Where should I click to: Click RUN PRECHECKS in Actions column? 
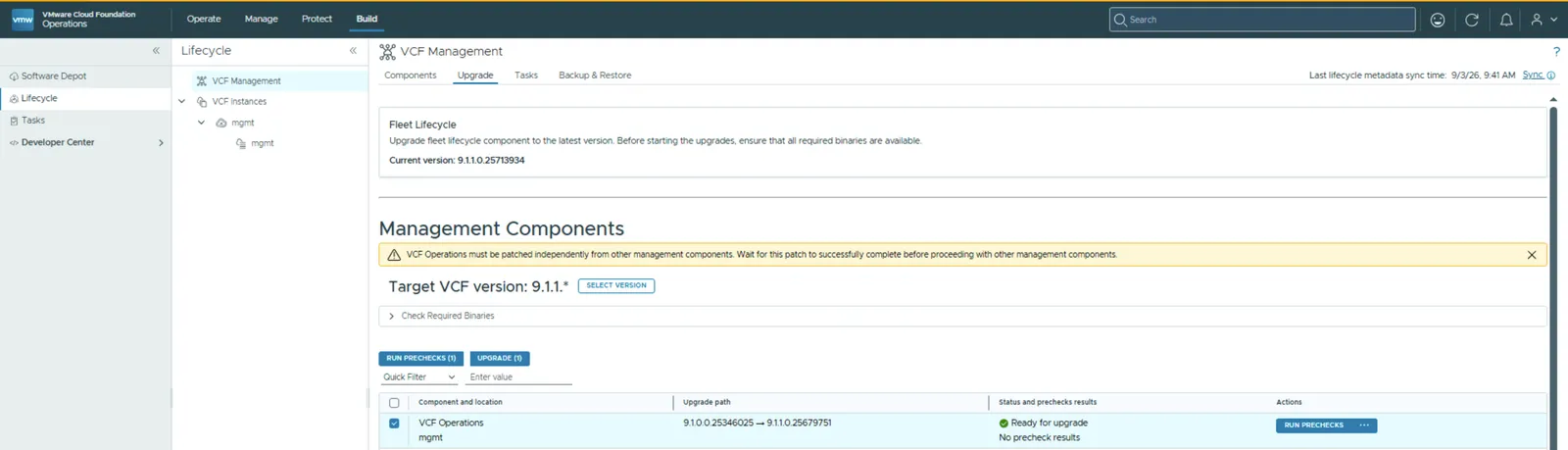[1313, 425]
